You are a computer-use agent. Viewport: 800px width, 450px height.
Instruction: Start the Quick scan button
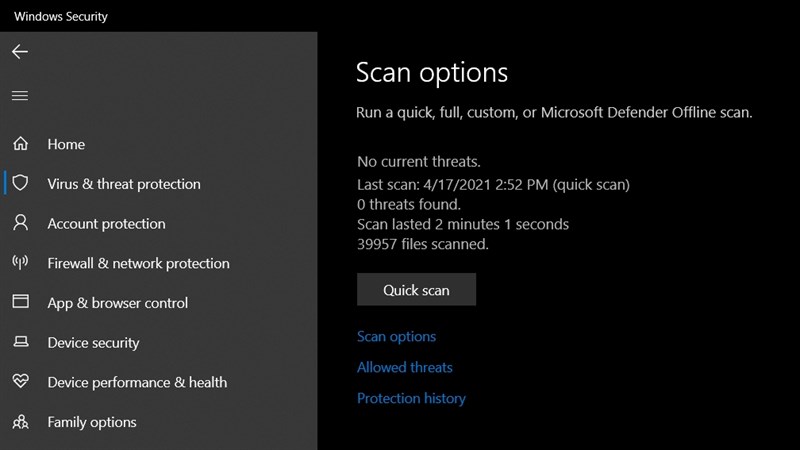416,290
